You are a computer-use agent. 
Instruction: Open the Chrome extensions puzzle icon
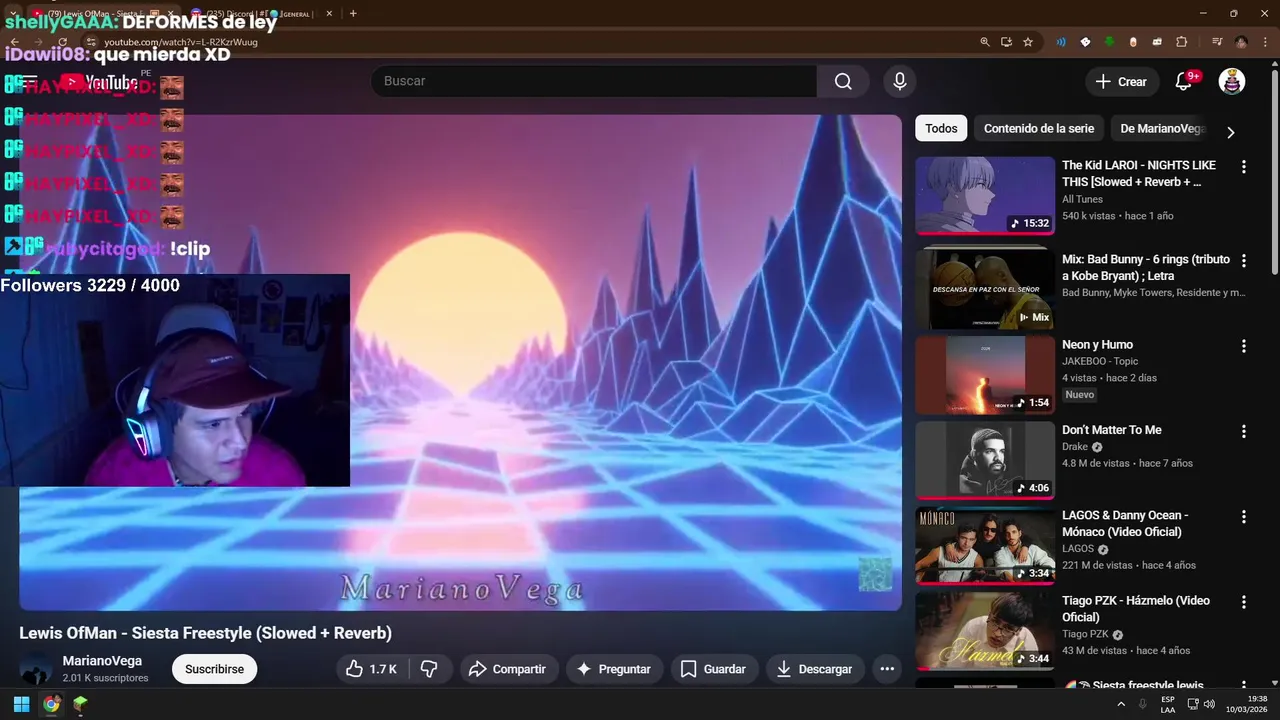pos(1182,42)
